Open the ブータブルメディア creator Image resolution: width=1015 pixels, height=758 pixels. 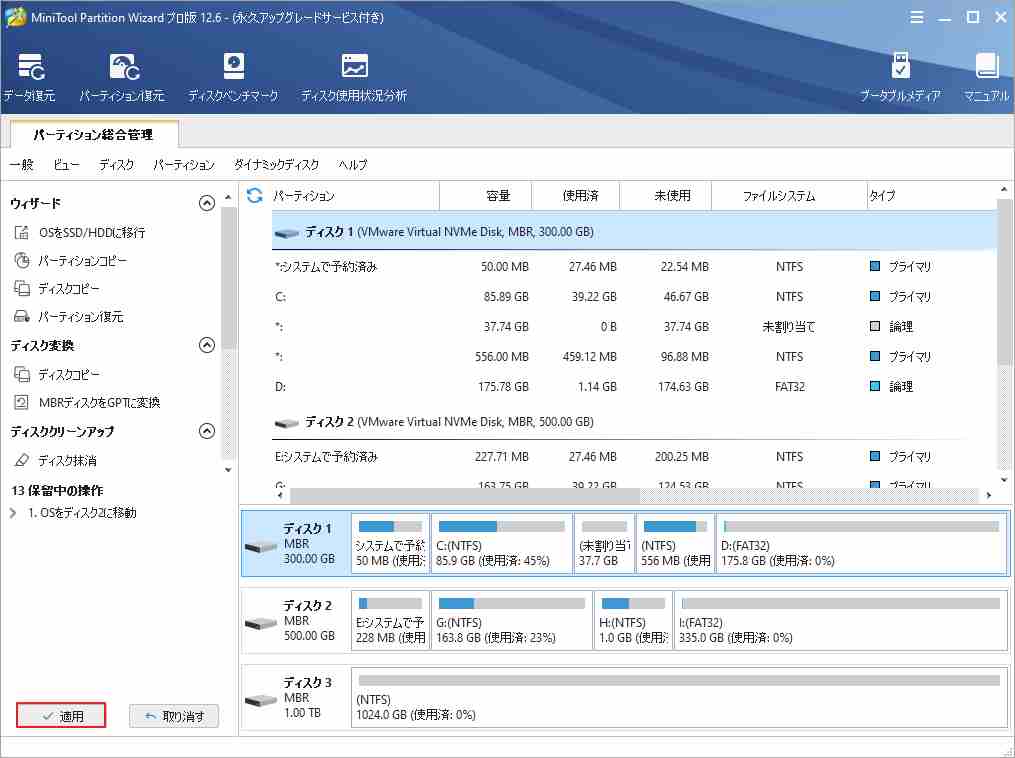point(901,75)
